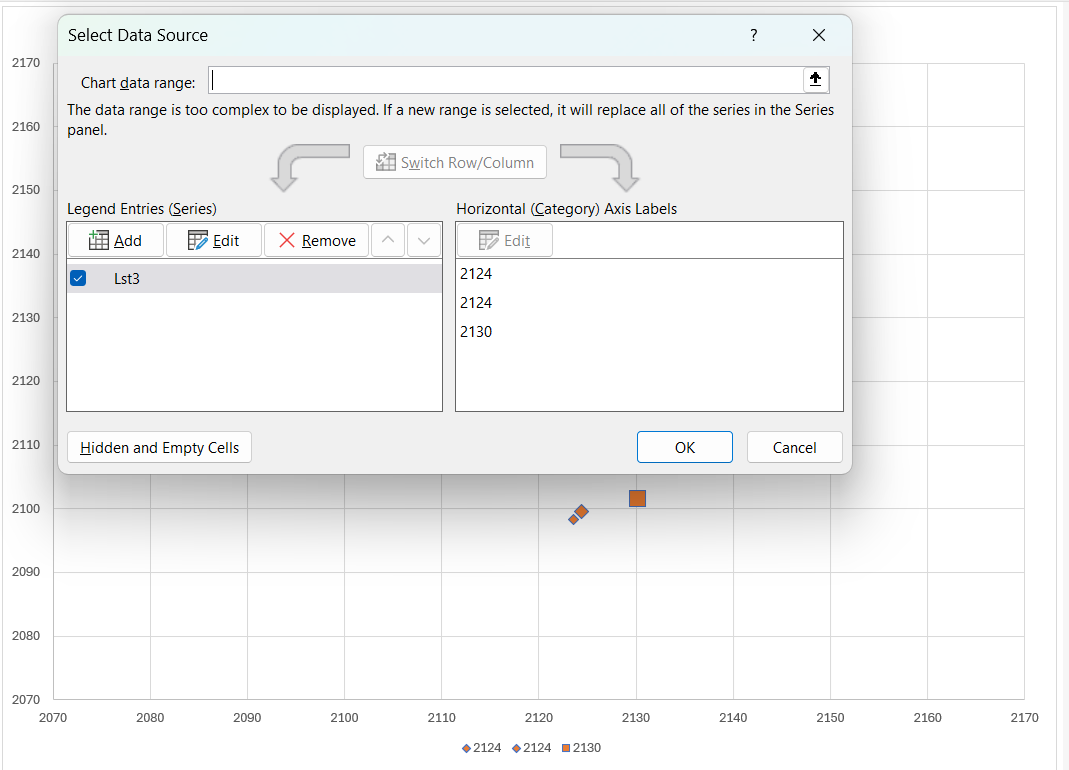Open Hidden and Empty Cells options
1069x770 pixels.
click(160, 447)
